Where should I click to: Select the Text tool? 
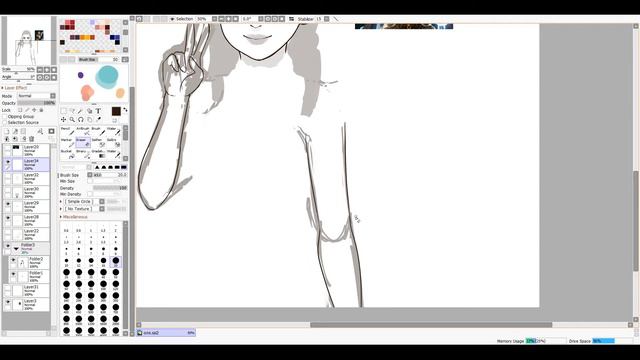[x=98, y=111]
